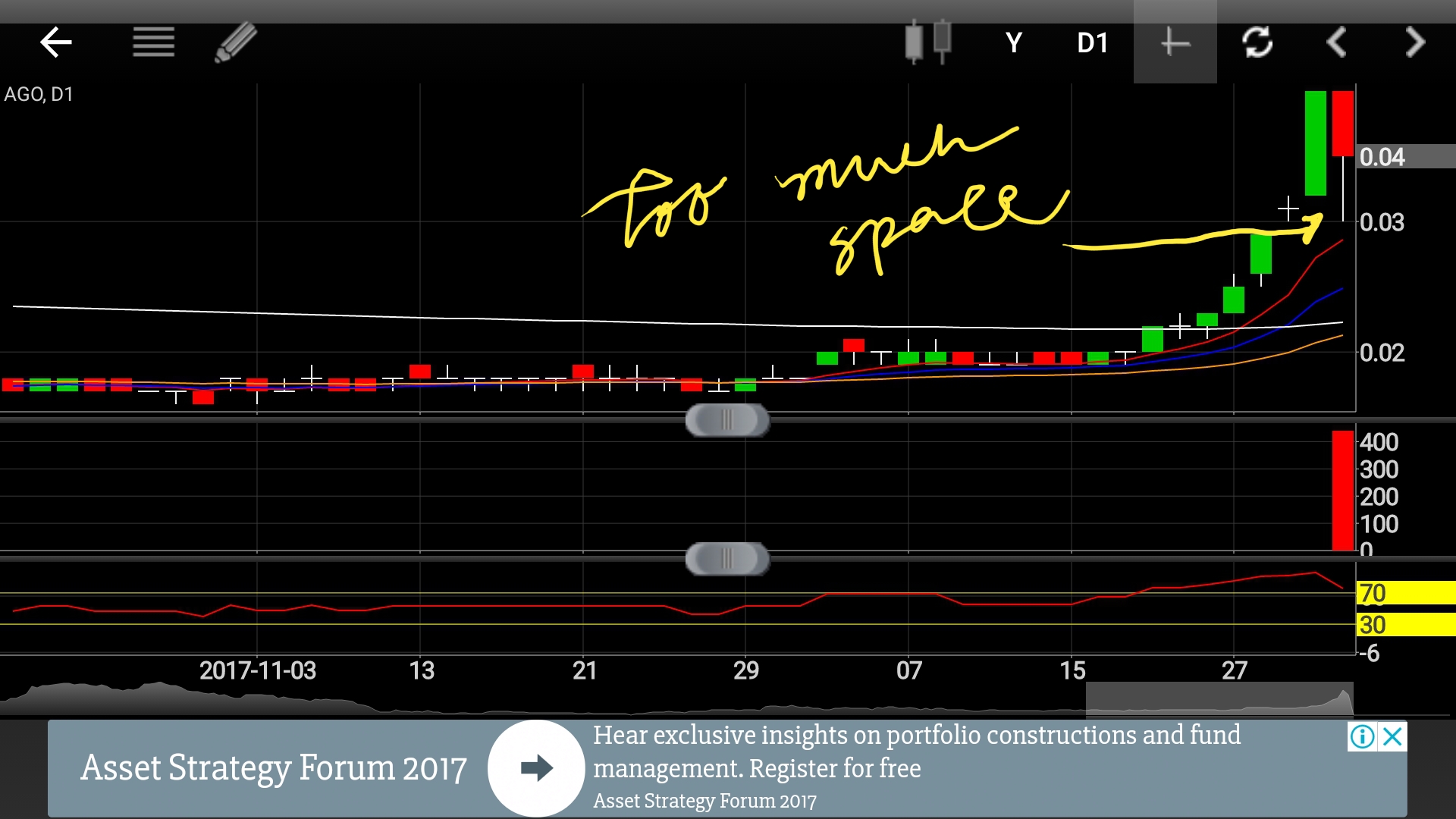This screenshot has height=819, width=1456.
Task: Click the latest red candlestick
Action: tap(1343, 124)
